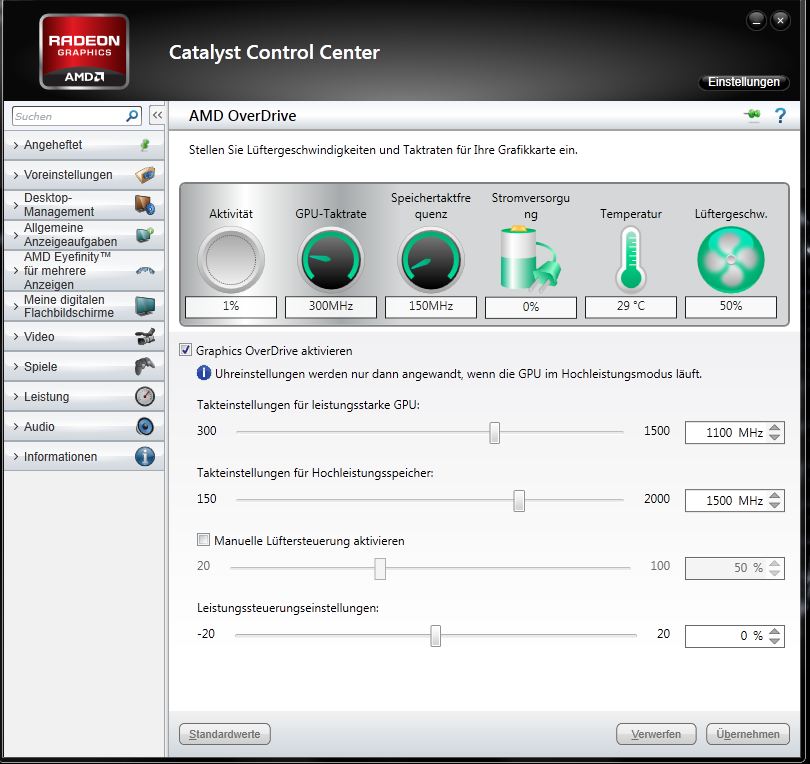Click the Audio speaker icon
The height and width of the screenshot is (764, 810).
[x=145, y=427]
